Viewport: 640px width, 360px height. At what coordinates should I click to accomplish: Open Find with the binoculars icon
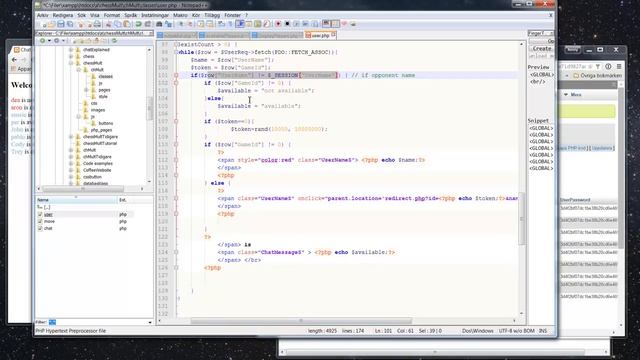pyautogui.click(x=159, y=24)
